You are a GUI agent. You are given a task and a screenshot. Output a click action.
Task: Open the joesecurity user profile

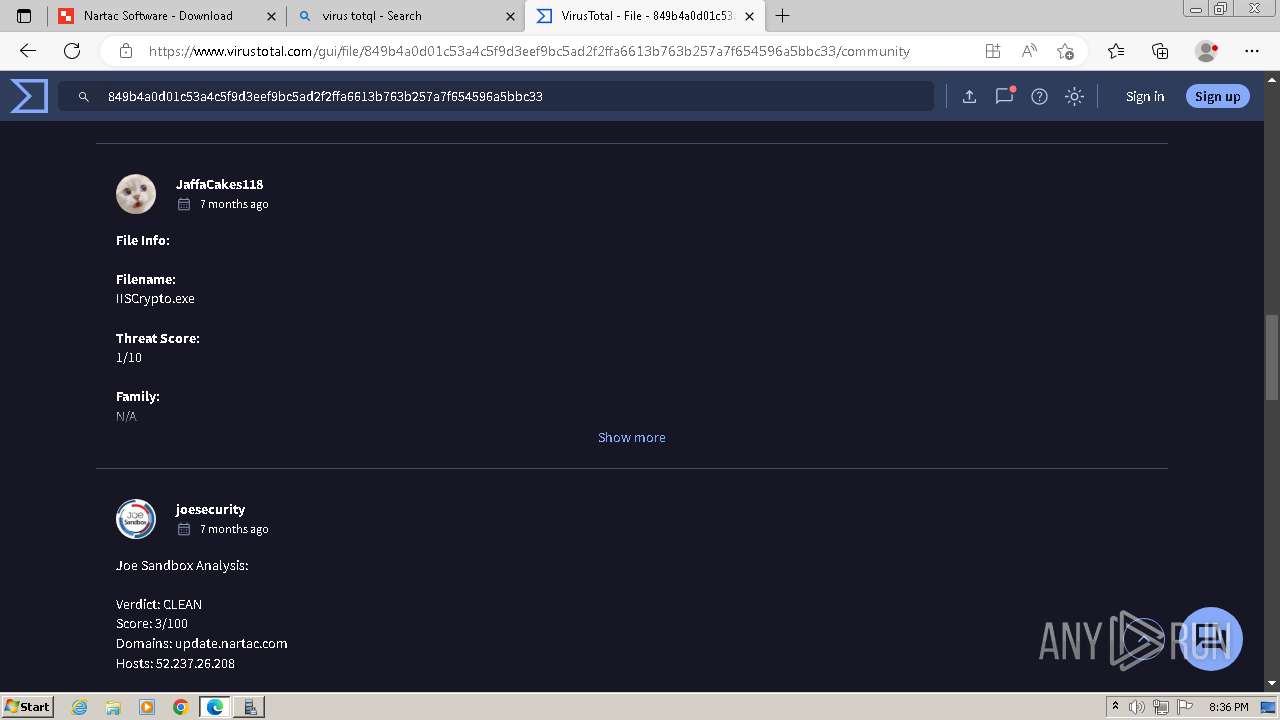click(210, 509)
